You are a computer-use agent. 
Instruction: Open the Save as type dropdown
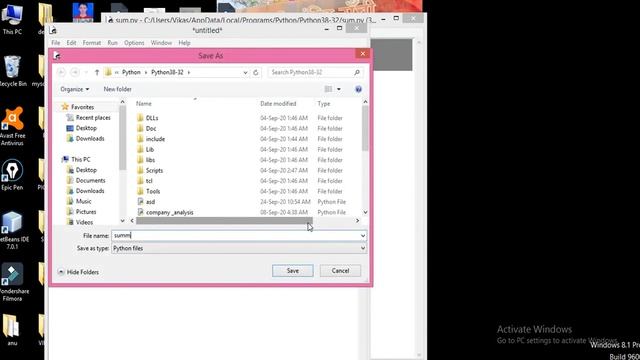tap(239, 248)
